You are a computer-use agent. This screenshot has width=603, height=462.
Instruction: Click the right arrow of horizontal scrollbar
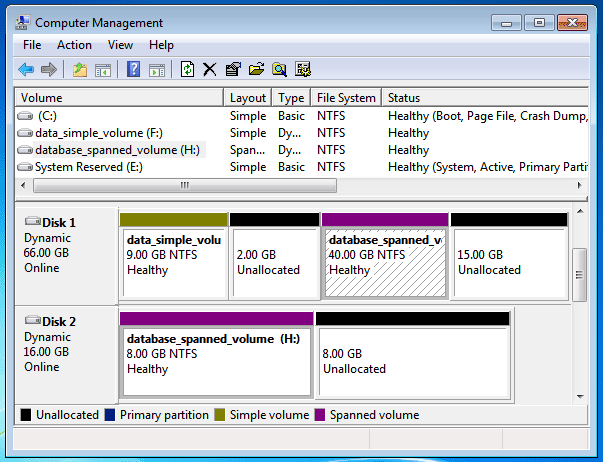pos(580,185)
